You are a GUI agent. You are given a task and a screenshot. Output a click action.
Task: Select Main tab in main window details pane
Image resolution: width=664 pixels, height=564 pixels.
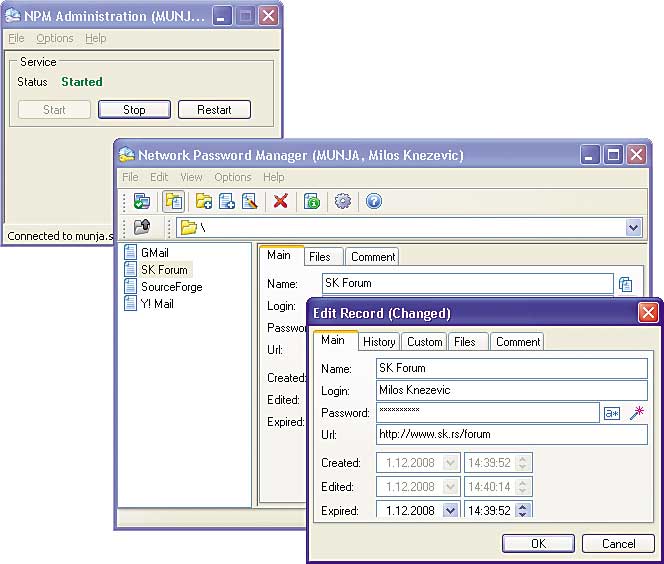pyautogui.click(x=281, y=255)
